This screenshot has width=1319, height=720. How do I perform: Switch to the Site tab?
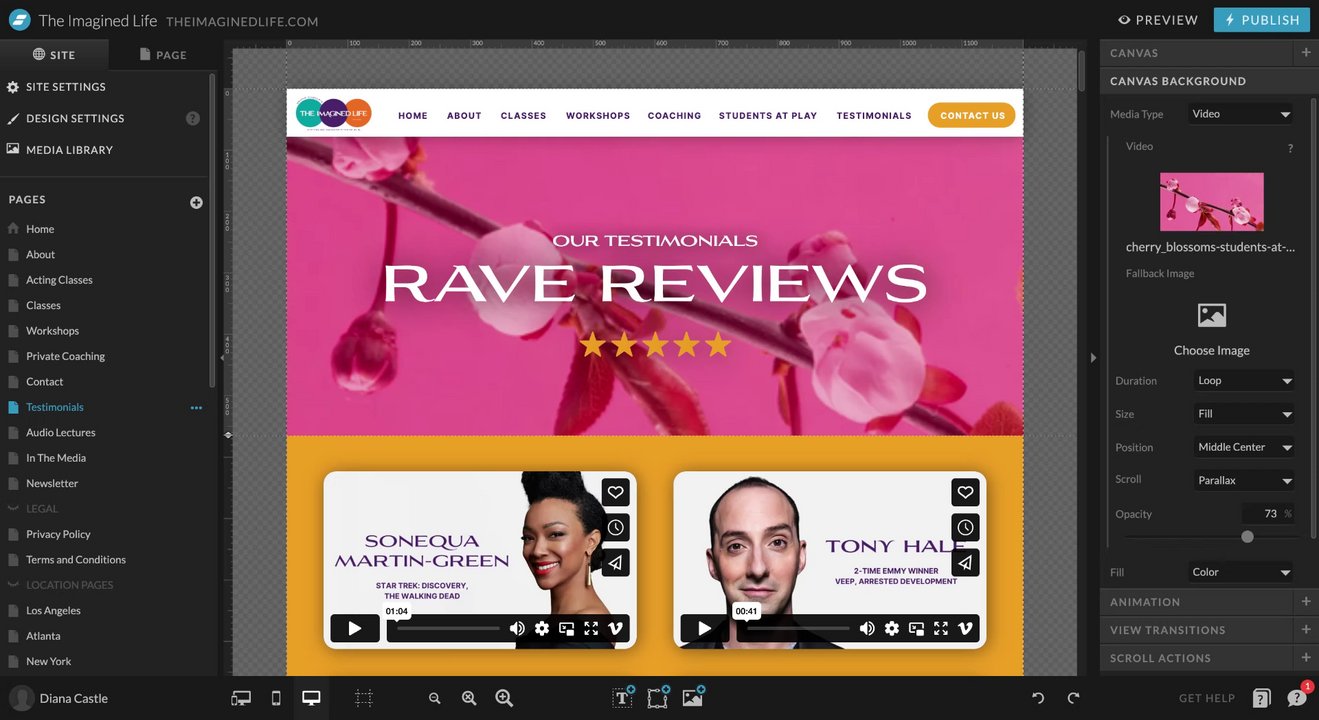[x=54, y=55]
